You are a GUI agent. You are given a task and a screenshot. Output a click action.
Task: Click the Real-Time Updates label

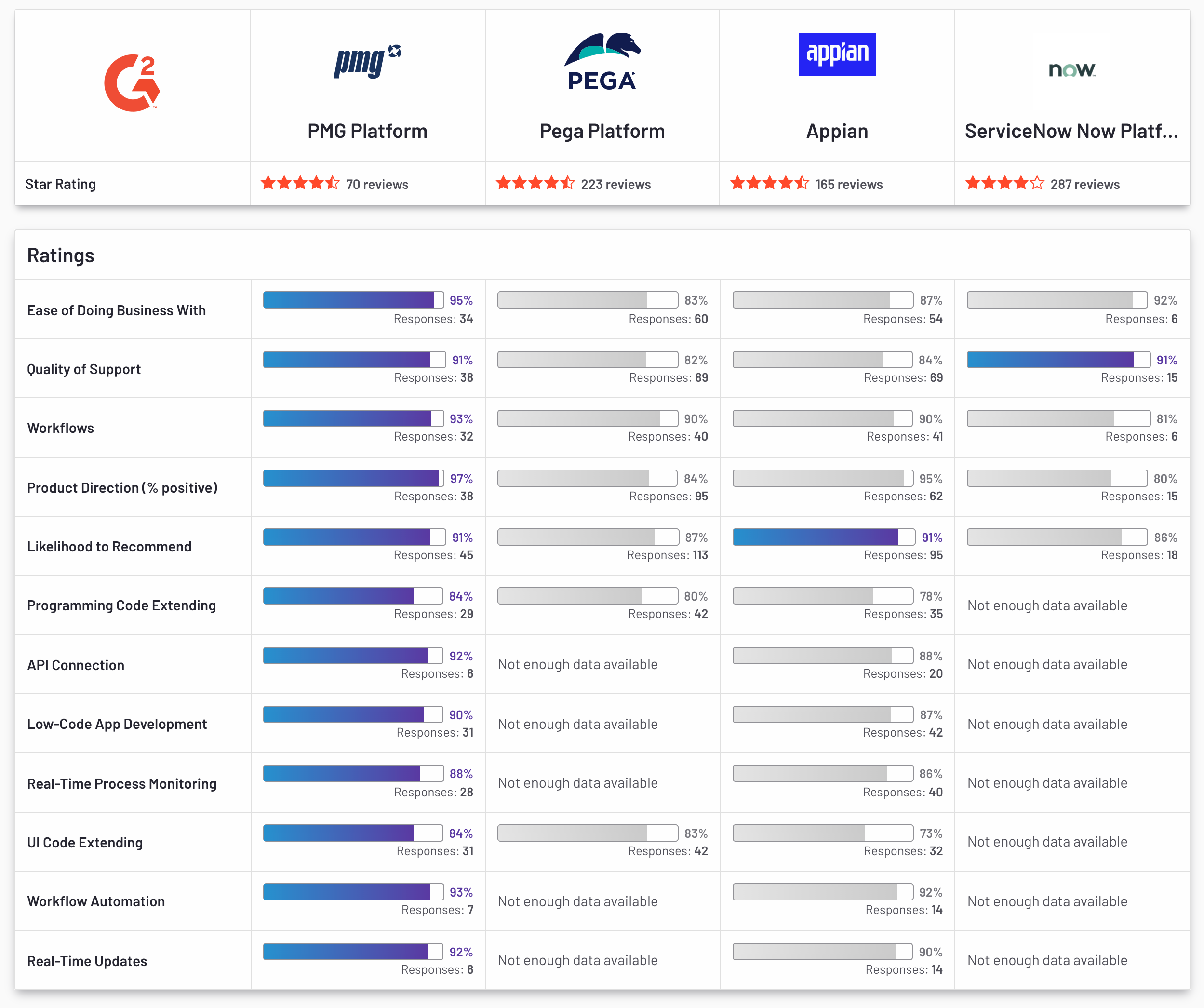coord(87,962)
